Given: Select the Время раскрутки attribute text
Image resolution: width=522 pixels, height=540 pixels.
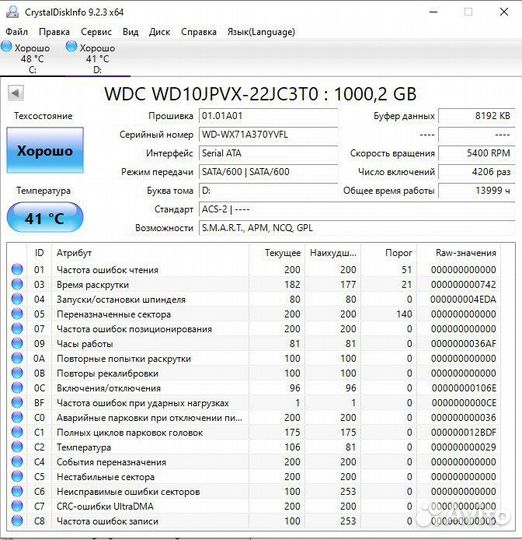Looking at the screenshot, I should [x=93, y=285].
